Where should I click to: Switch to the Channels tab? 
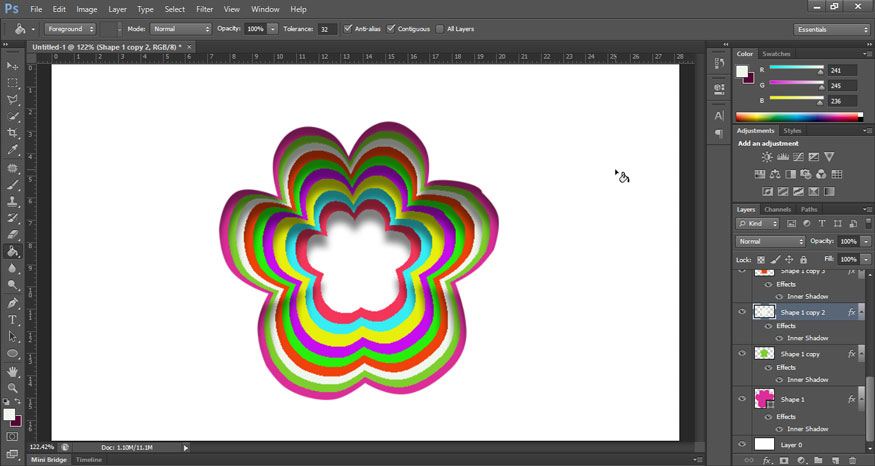(777, 209)
